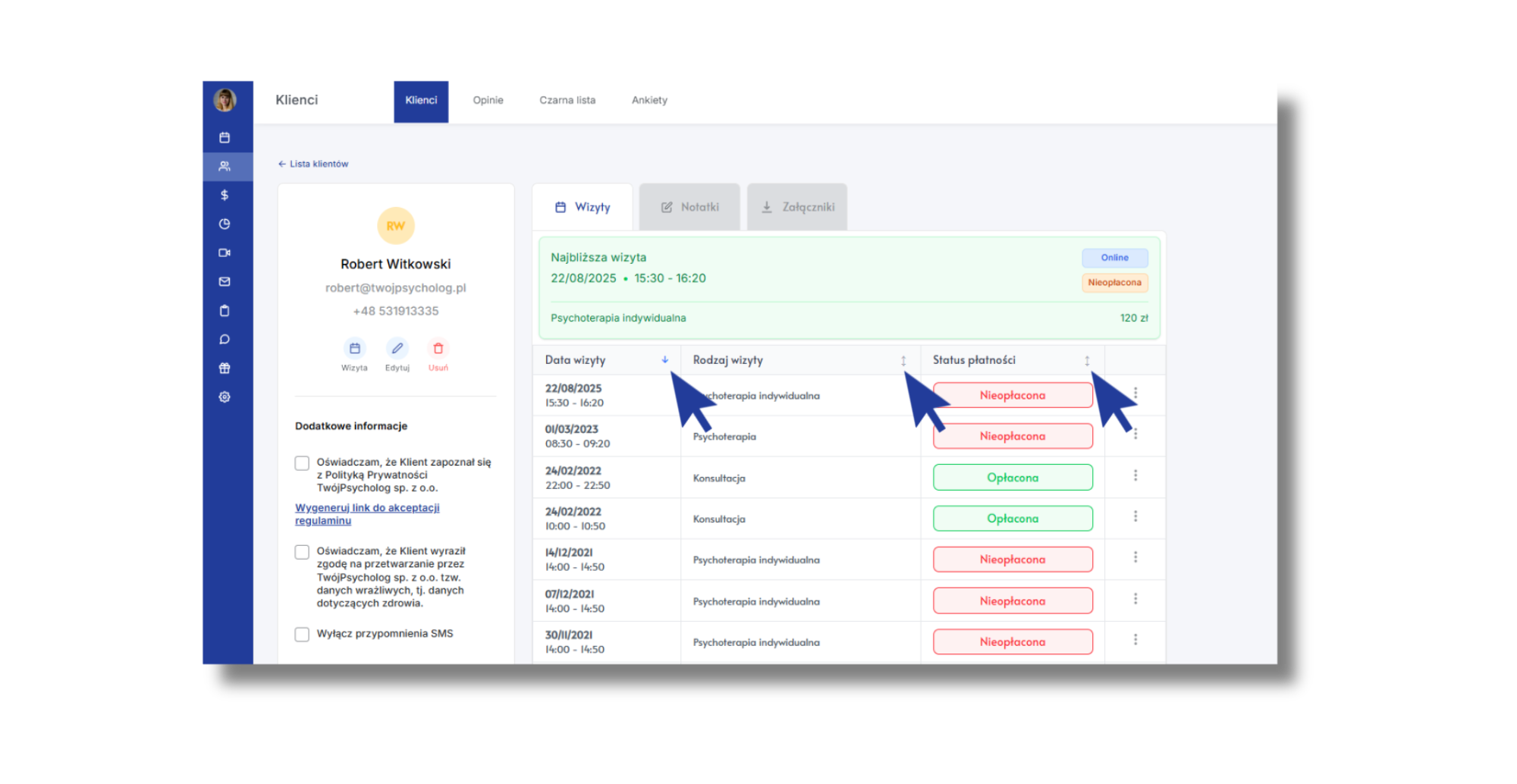Click Nieopłacona status for 30/11/2021 visit
Screen dimensions: 1517x784
pyautogui.click(x=1013, y=641)
